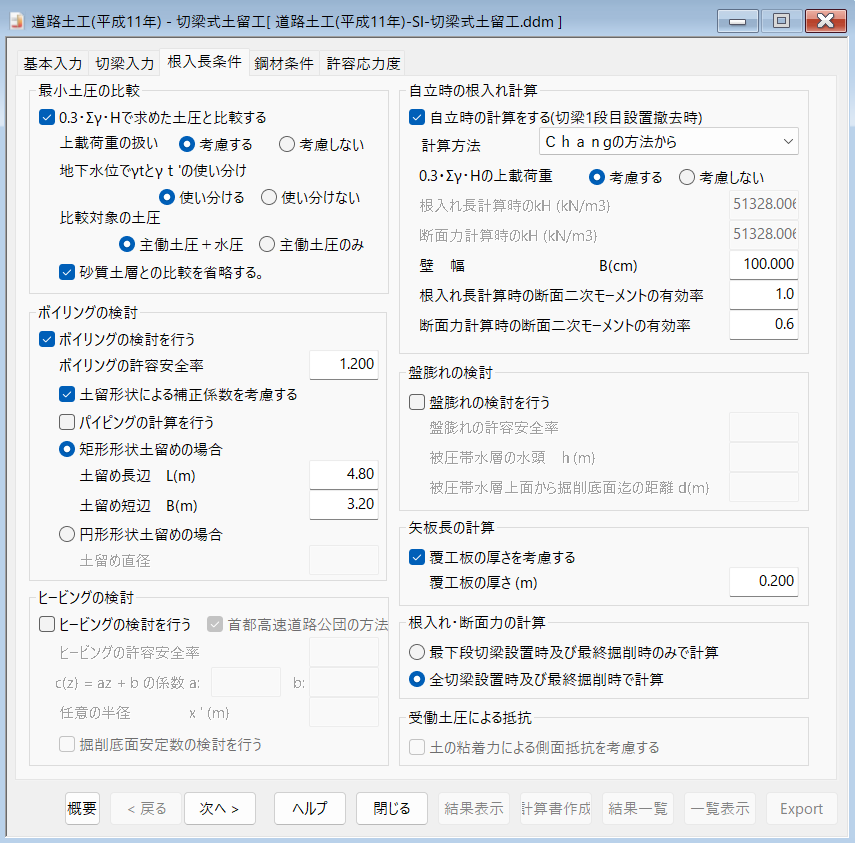855x843 pixels.
Task: Click the ボイリングの許容安全率 input field
Action: click(343, 365)
